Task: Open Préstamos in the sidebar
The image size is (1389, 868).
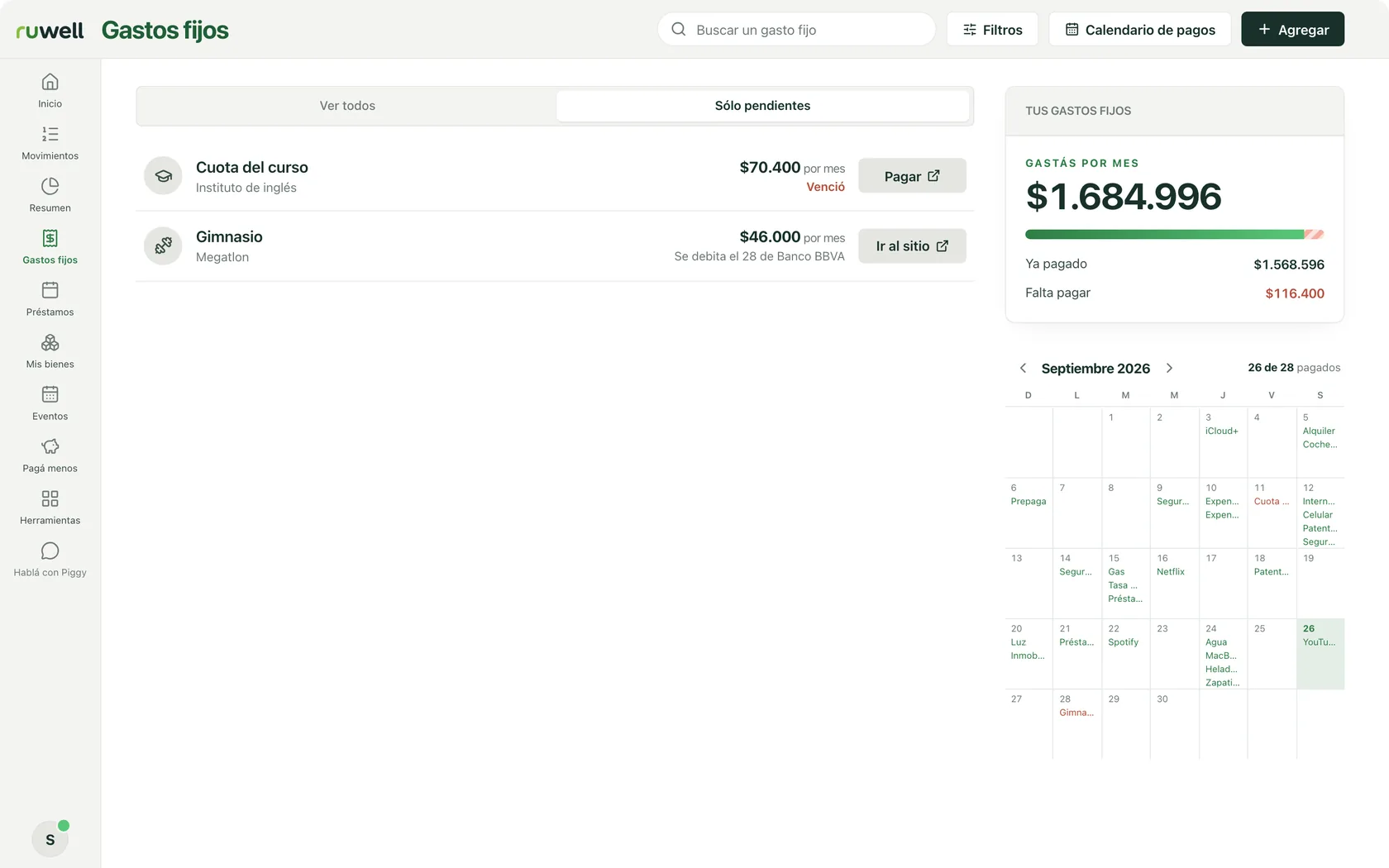Action: pos(50,299)
